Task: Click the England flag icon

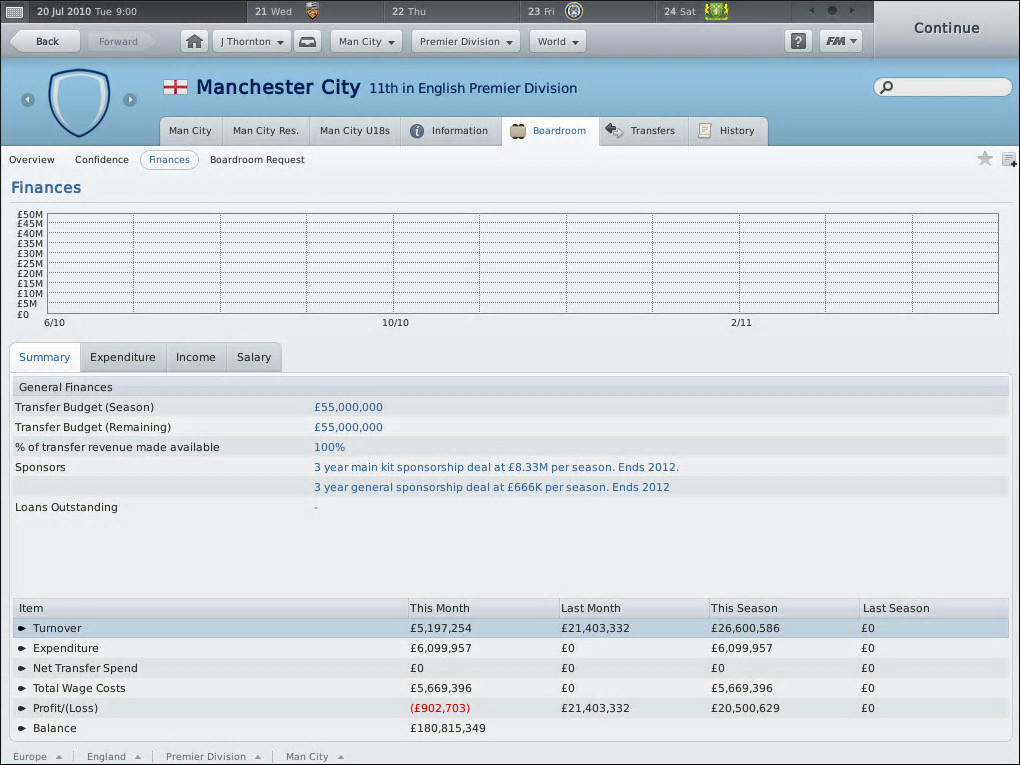Action: coord(176,87)
